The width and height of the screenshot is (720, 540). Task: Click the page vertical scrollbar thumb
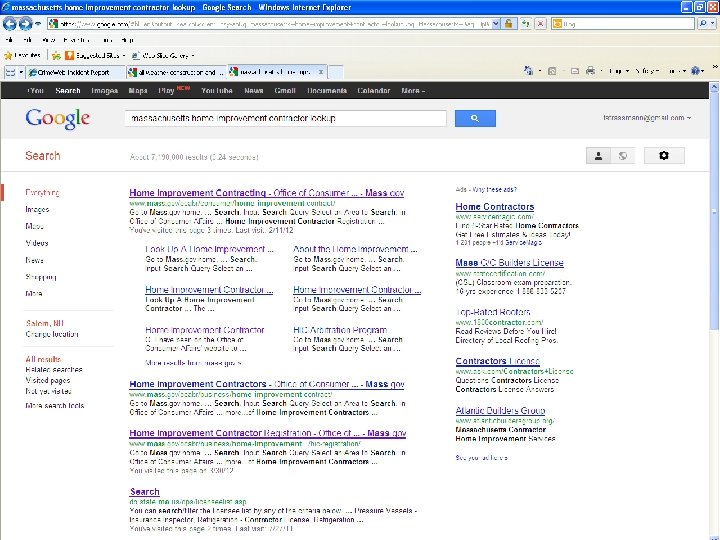[714, 211]
